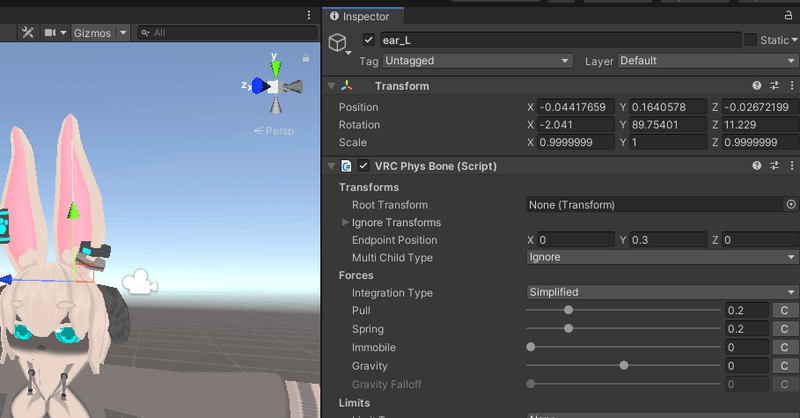This screenshot has width=800, height=418.
Task: Click the Pull curve C button
Action: (785, 310)
